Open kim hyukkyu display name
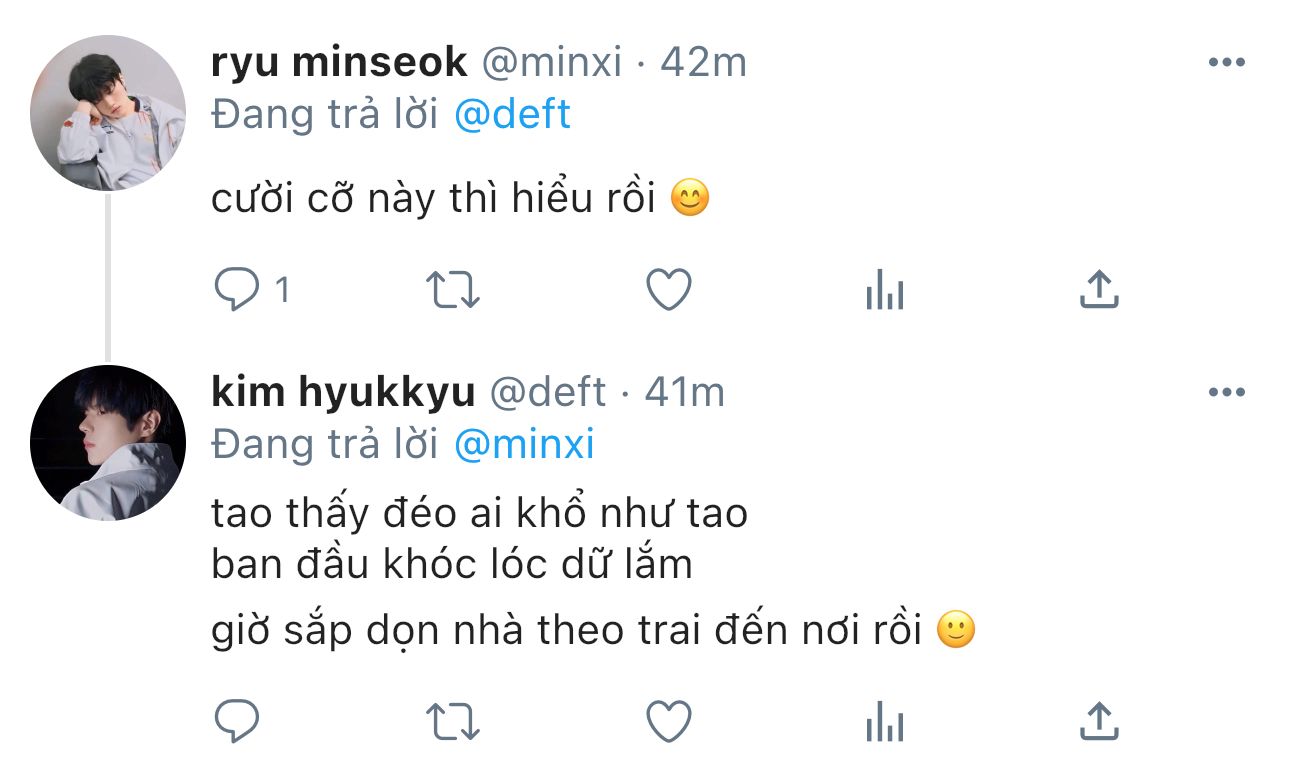The image size is (1290, 765). tap(343, 393)
